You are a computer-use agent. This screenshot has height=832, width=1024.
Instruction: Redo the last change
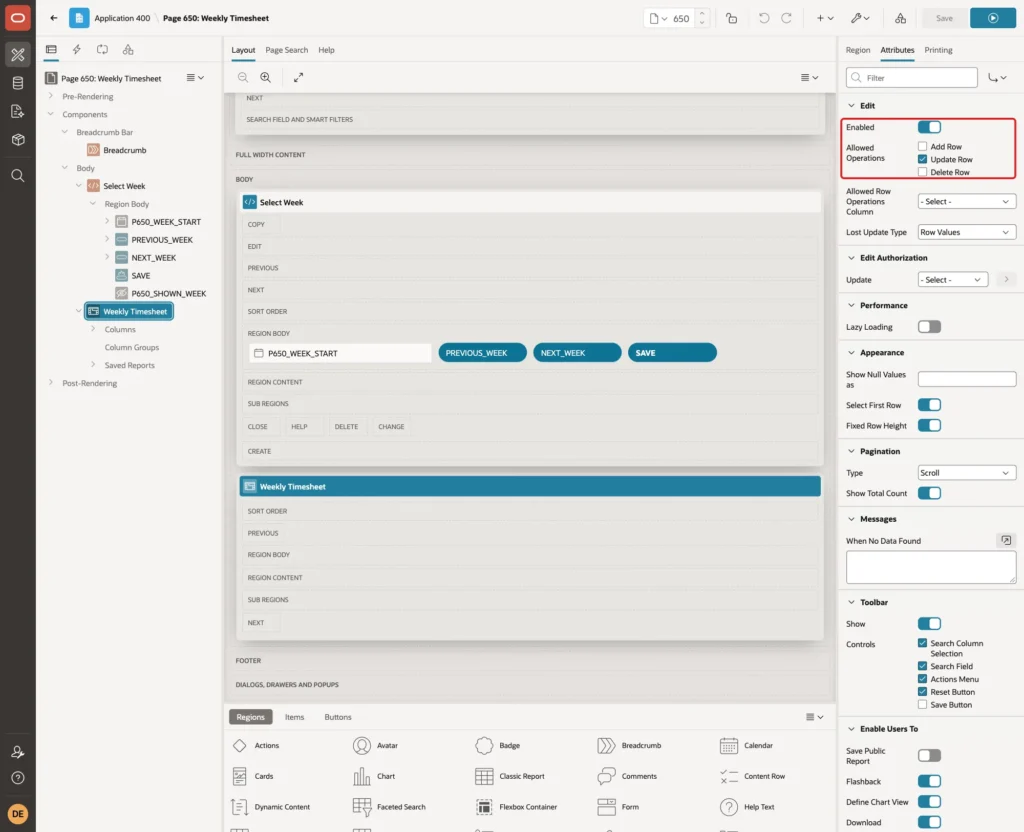(786, 18)
